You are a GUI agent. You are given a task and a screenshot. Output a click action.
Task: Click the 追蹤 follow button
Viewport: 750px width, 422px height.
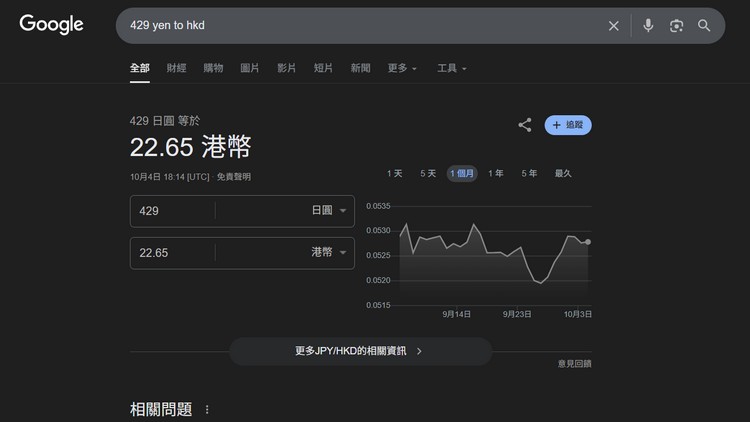pyautogui.click(x=568, y=125)
